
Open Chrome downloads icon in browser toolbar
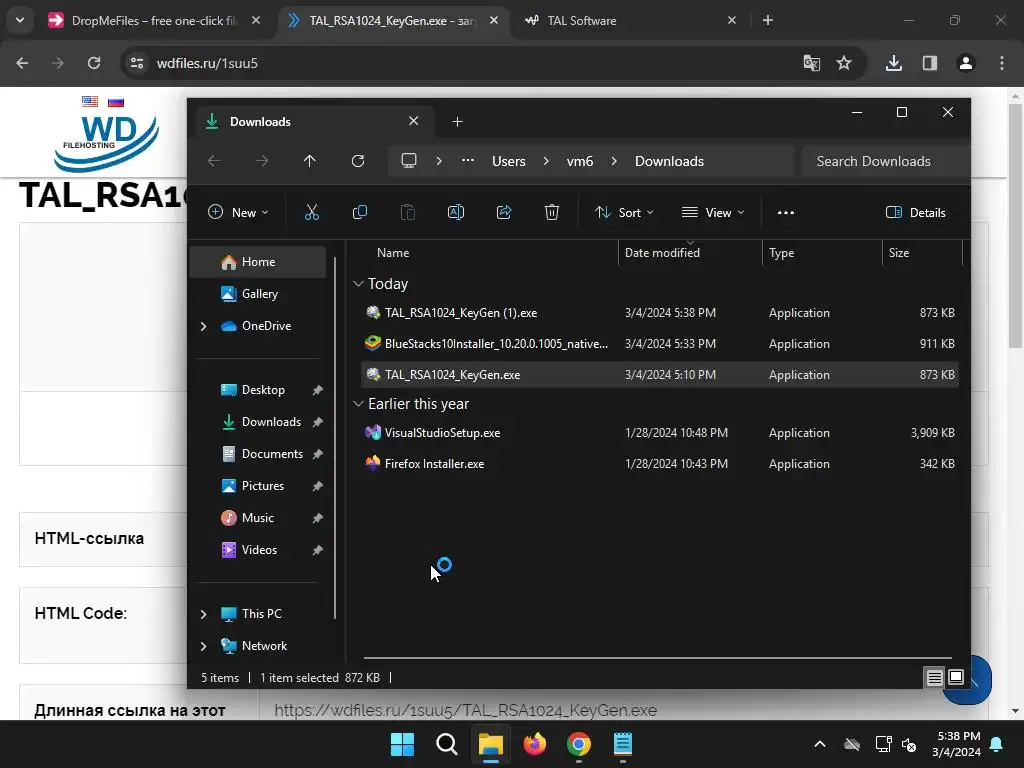coord(894,63)
